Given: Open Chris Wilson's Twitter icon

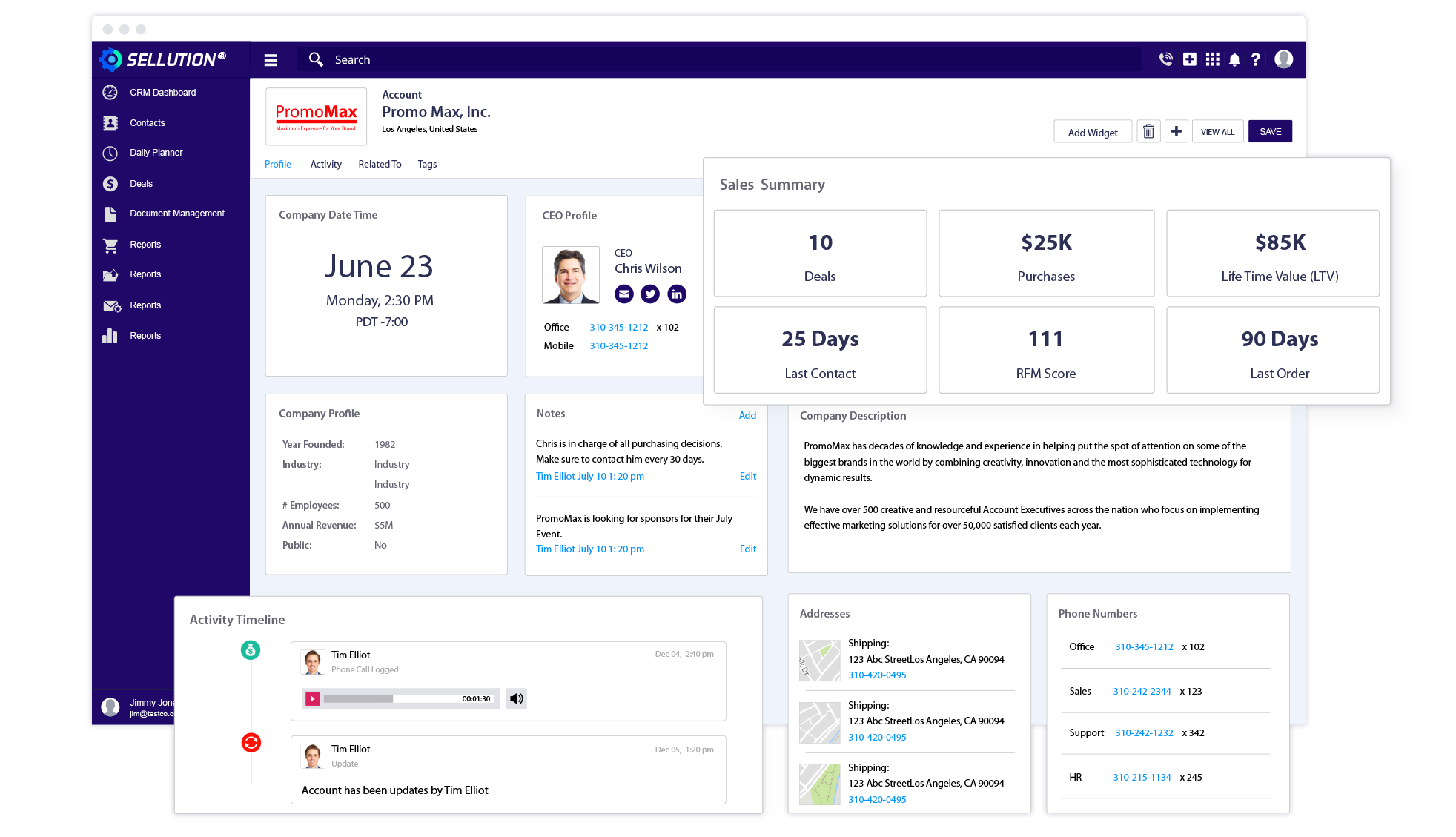Looking at the screenshot, I should pos(650,294).
